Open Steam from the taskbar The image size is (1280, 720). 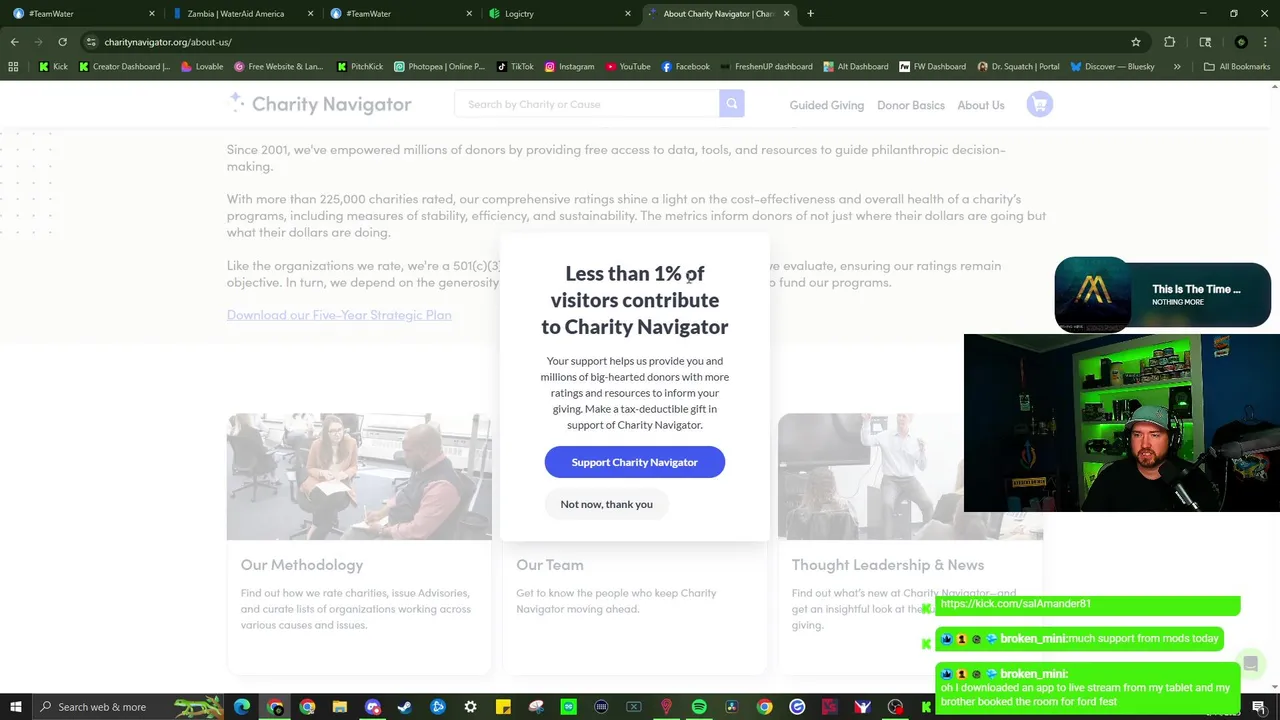pyautogui.click(x=405, y=707)
